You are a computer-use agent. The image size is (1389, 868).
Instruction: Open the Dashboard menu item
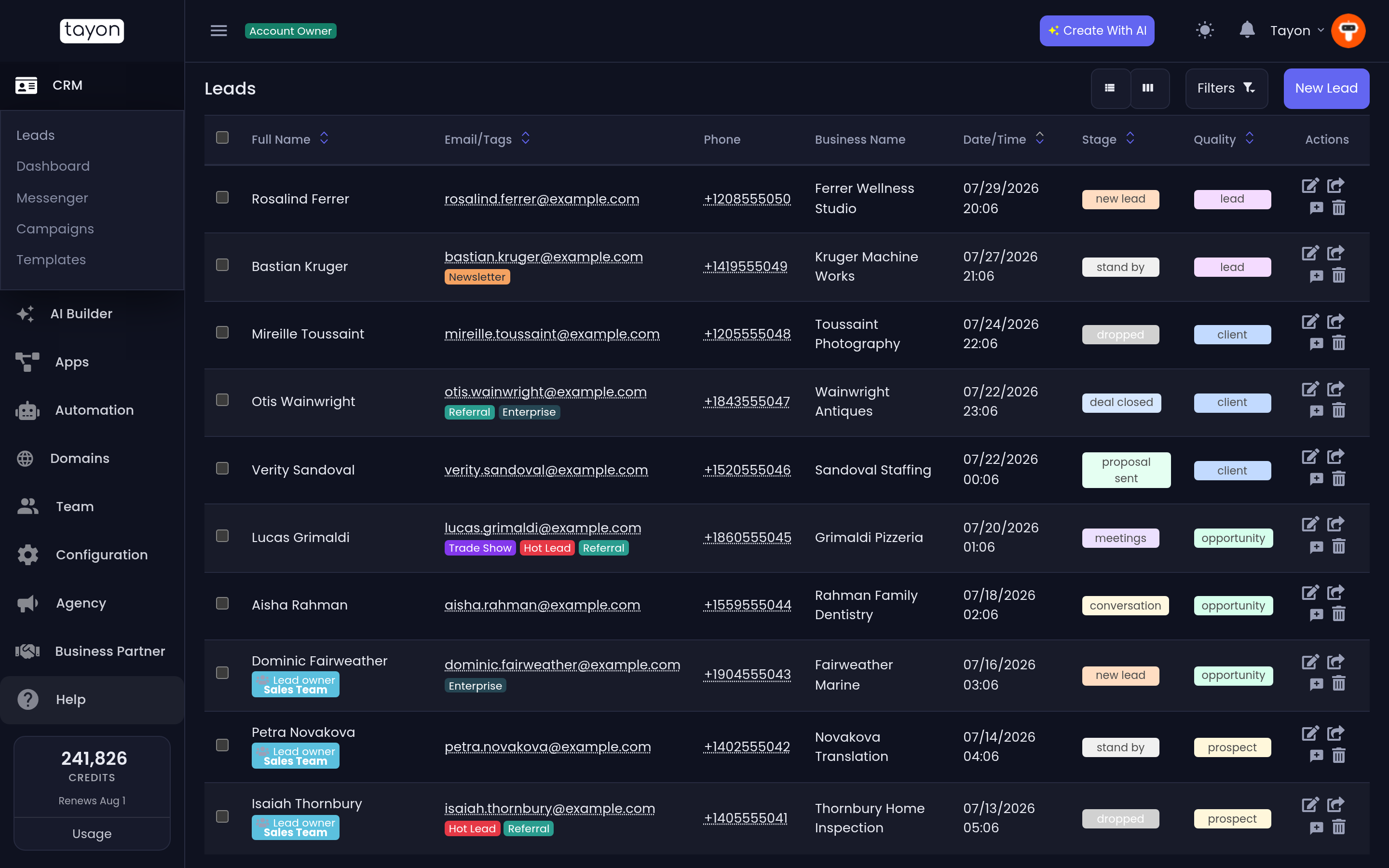click(53, 166)
